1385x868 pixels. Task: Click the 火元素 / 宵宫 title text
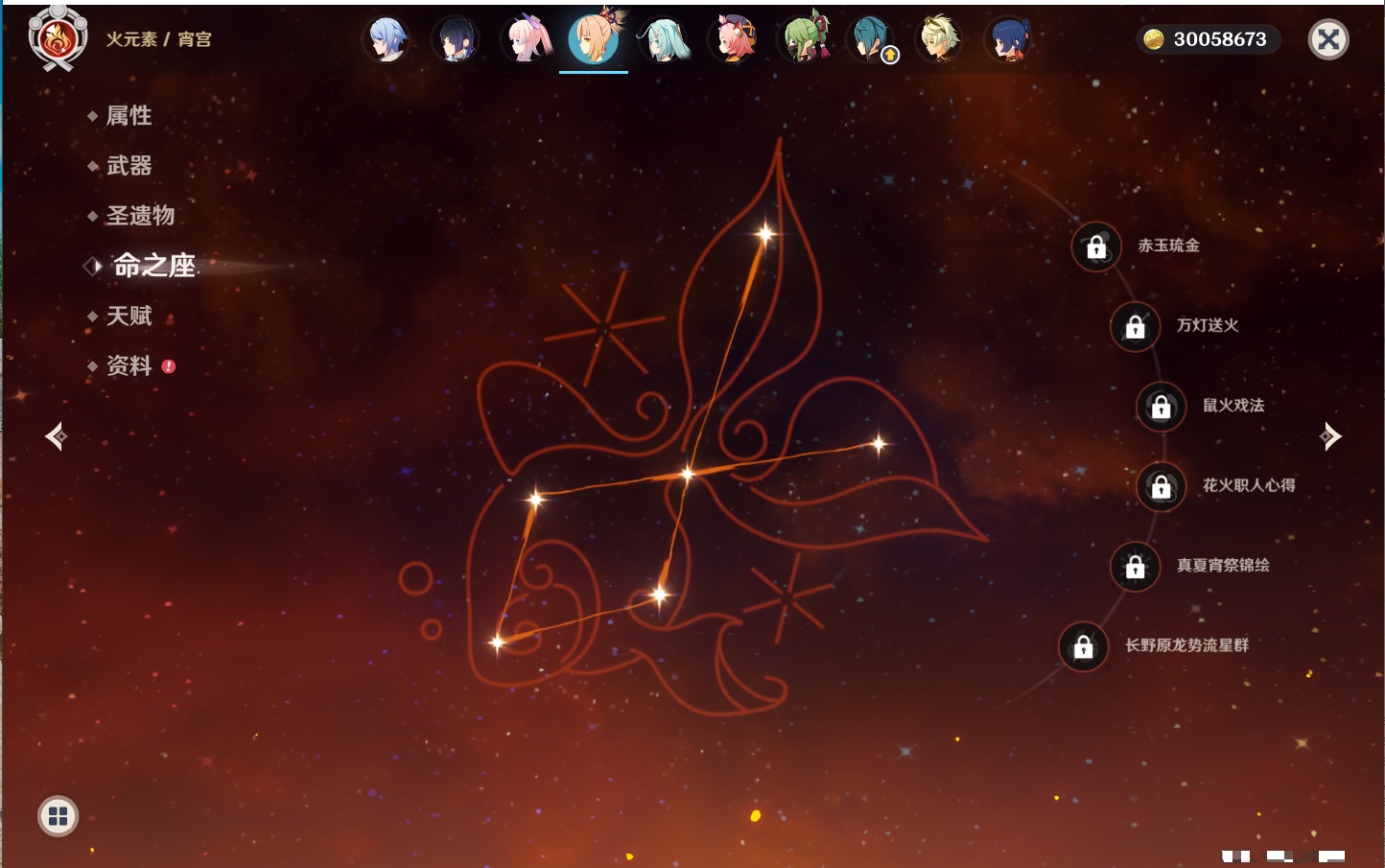point(158,39)
